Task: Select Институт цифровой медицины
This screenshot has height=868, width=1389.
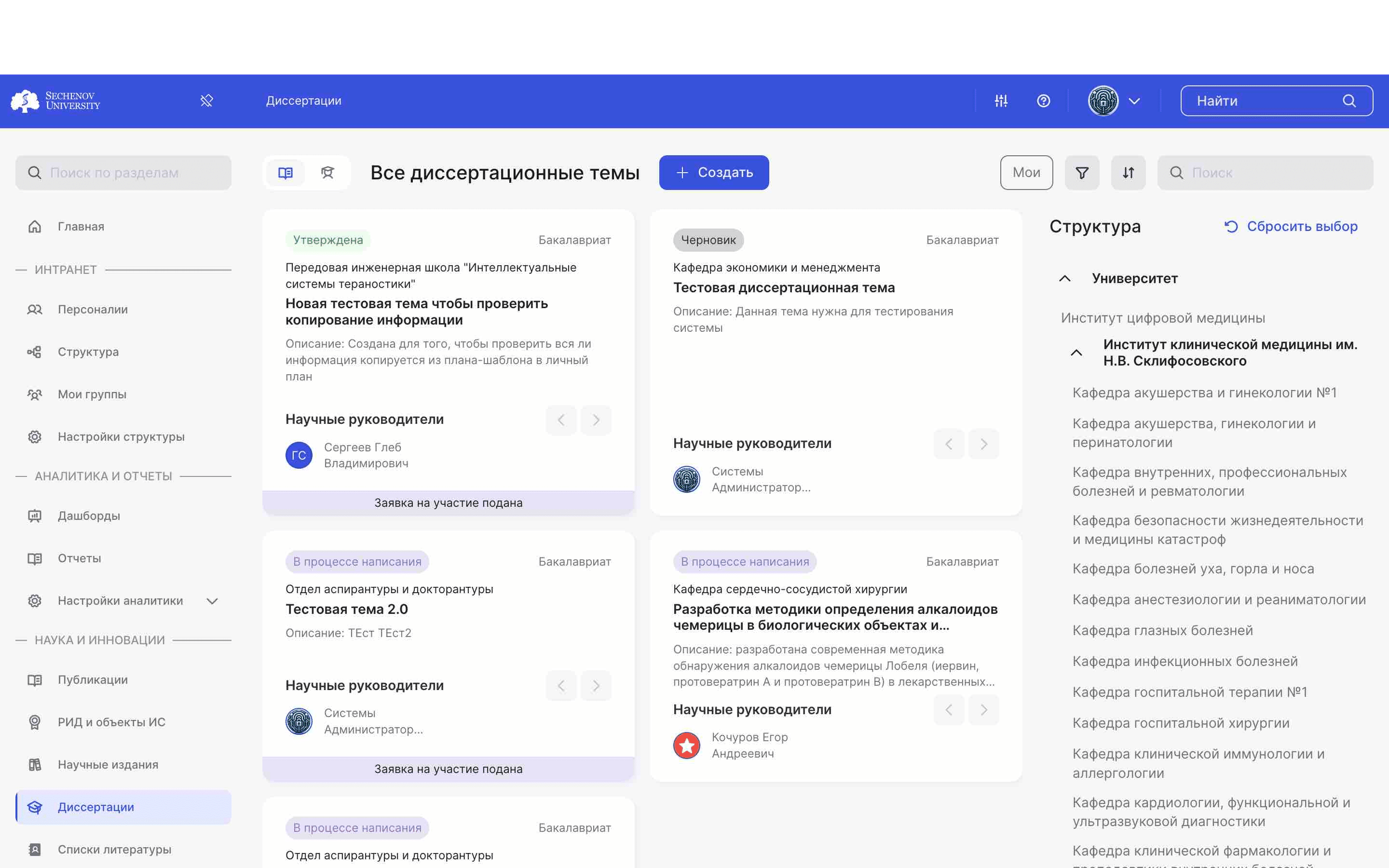Action: (1163, 318)
